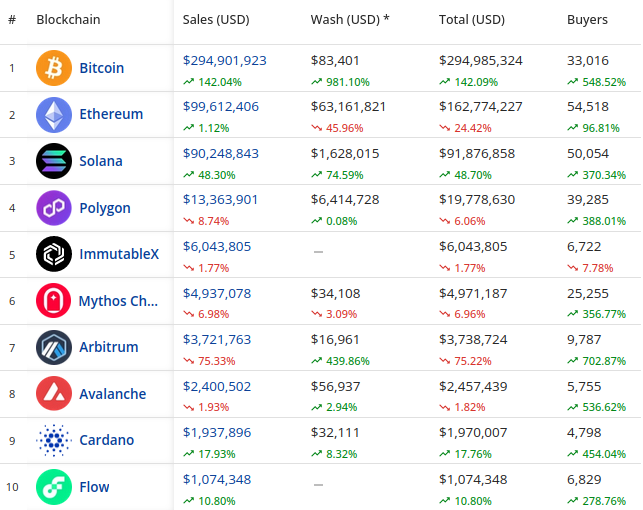Click the ImmutableX logo icon
Viewport: 643px width, 510px height.
click(54, 254)
